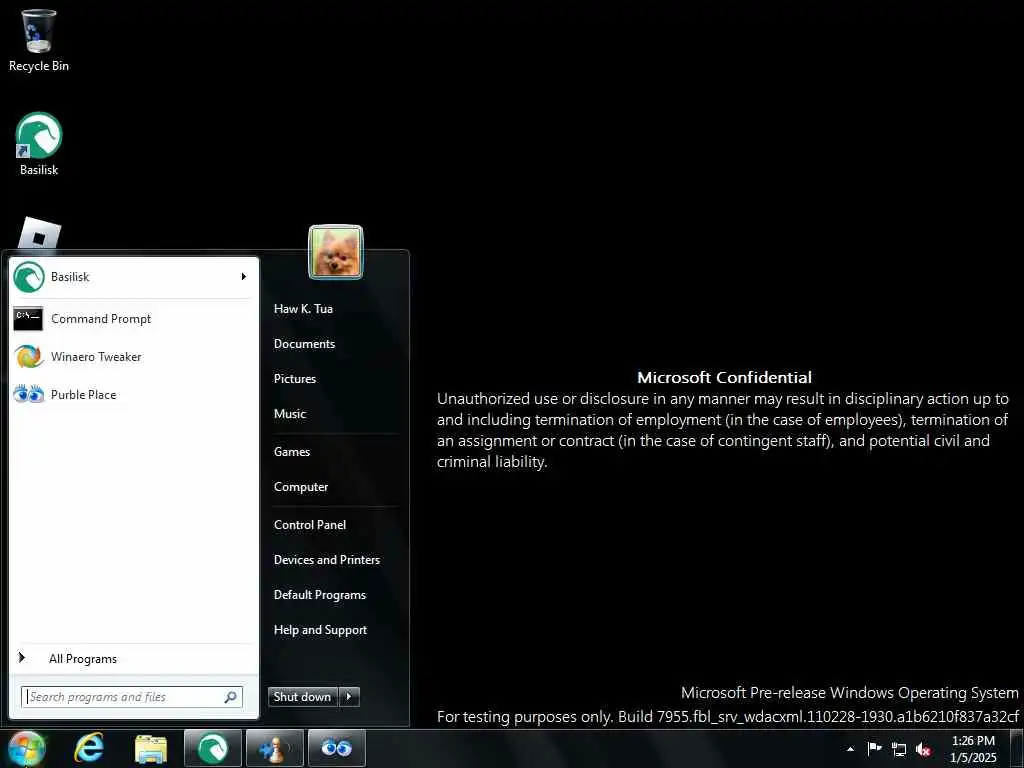
Task: Show hidden tray icons arrow
Action: 850,749
